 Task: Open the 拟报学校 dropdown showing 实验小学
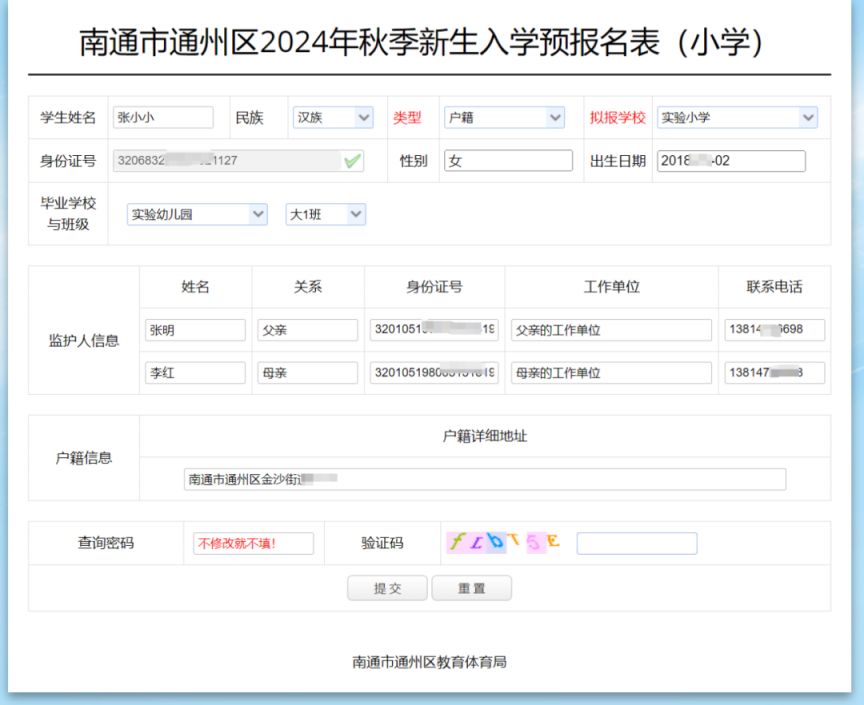737,117
